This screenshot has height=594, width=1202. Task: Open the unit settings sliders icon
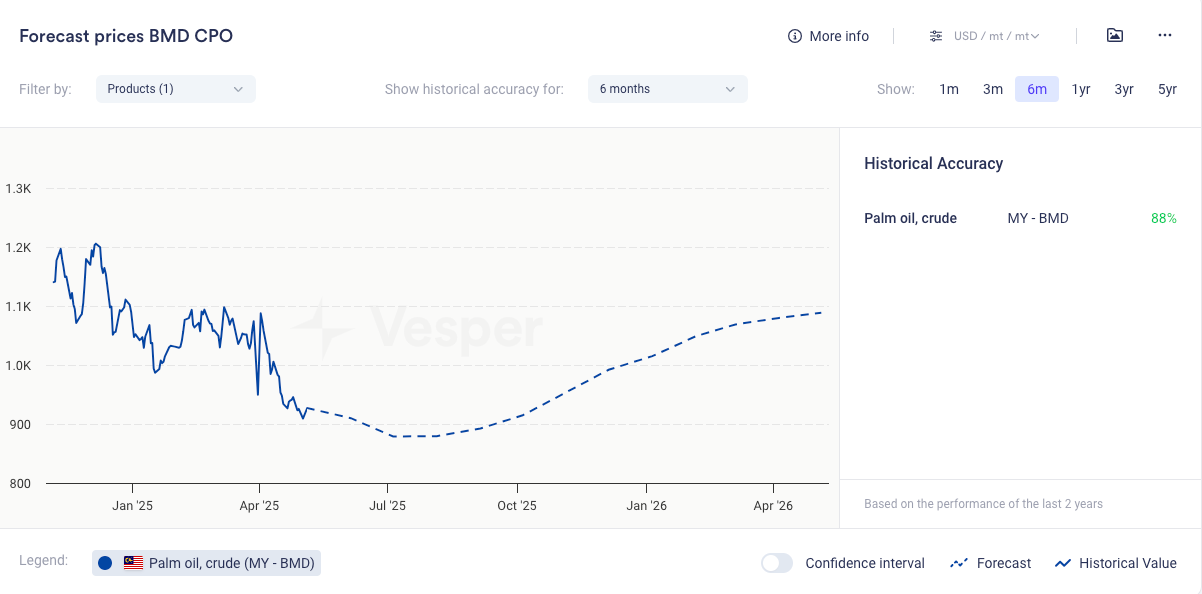(936, 36)
